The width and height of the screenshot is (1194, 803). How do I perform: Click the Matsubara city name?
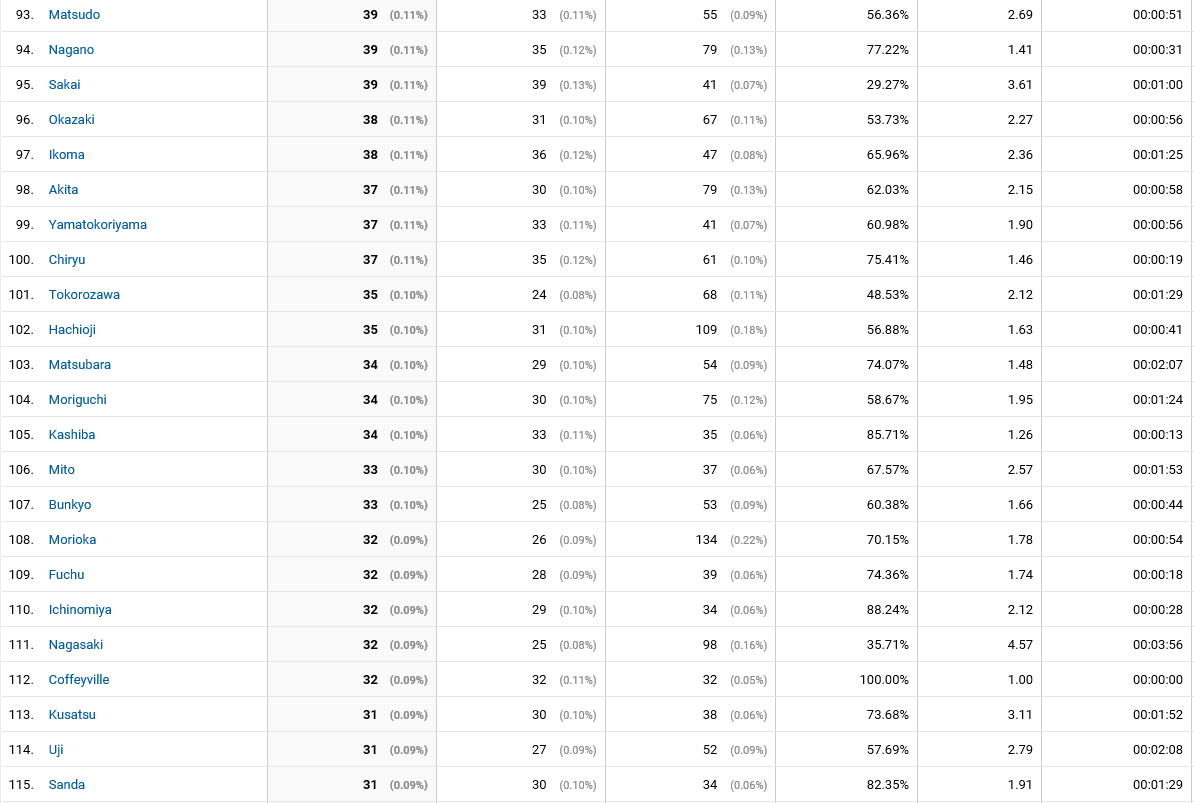(79, 365)
